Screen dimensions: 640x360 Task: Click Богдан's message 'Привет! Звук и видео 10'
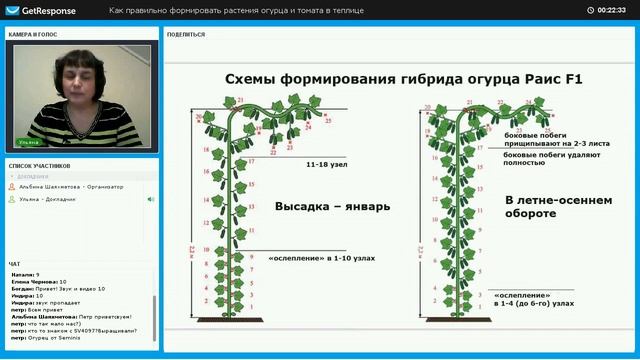[58, 289]
